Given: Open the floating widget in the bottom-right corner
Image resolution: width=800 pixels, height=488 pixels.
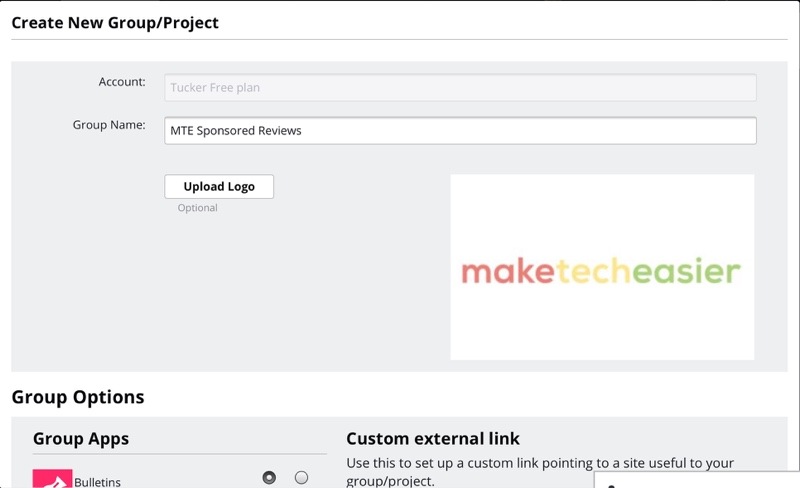Looking at the screenshot, I should pos(697,480).
